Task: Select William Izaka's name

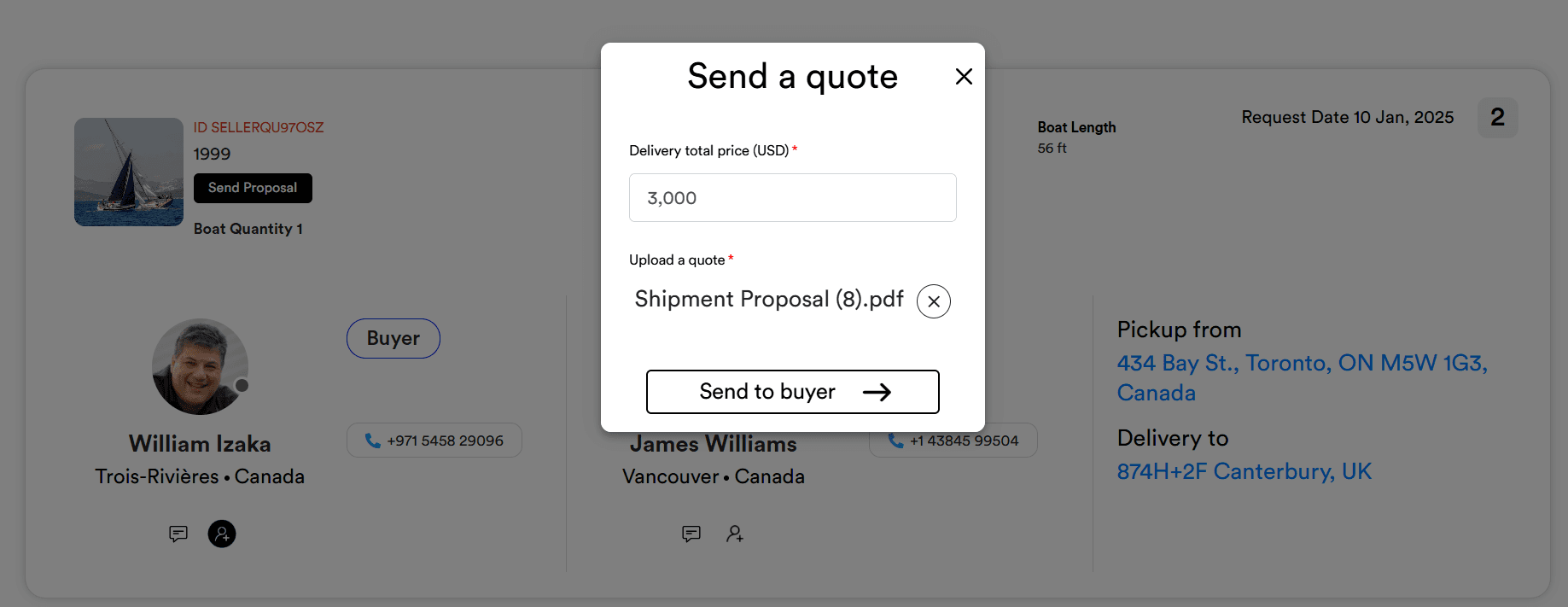Action: 199,443
